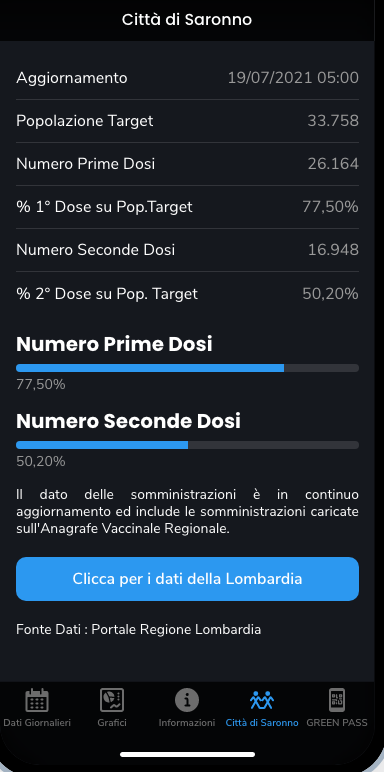Tap the Numero Prime Dosi 26.164 row
The image size is (384, 772).
pyautogui.click(x=188, y=164)
